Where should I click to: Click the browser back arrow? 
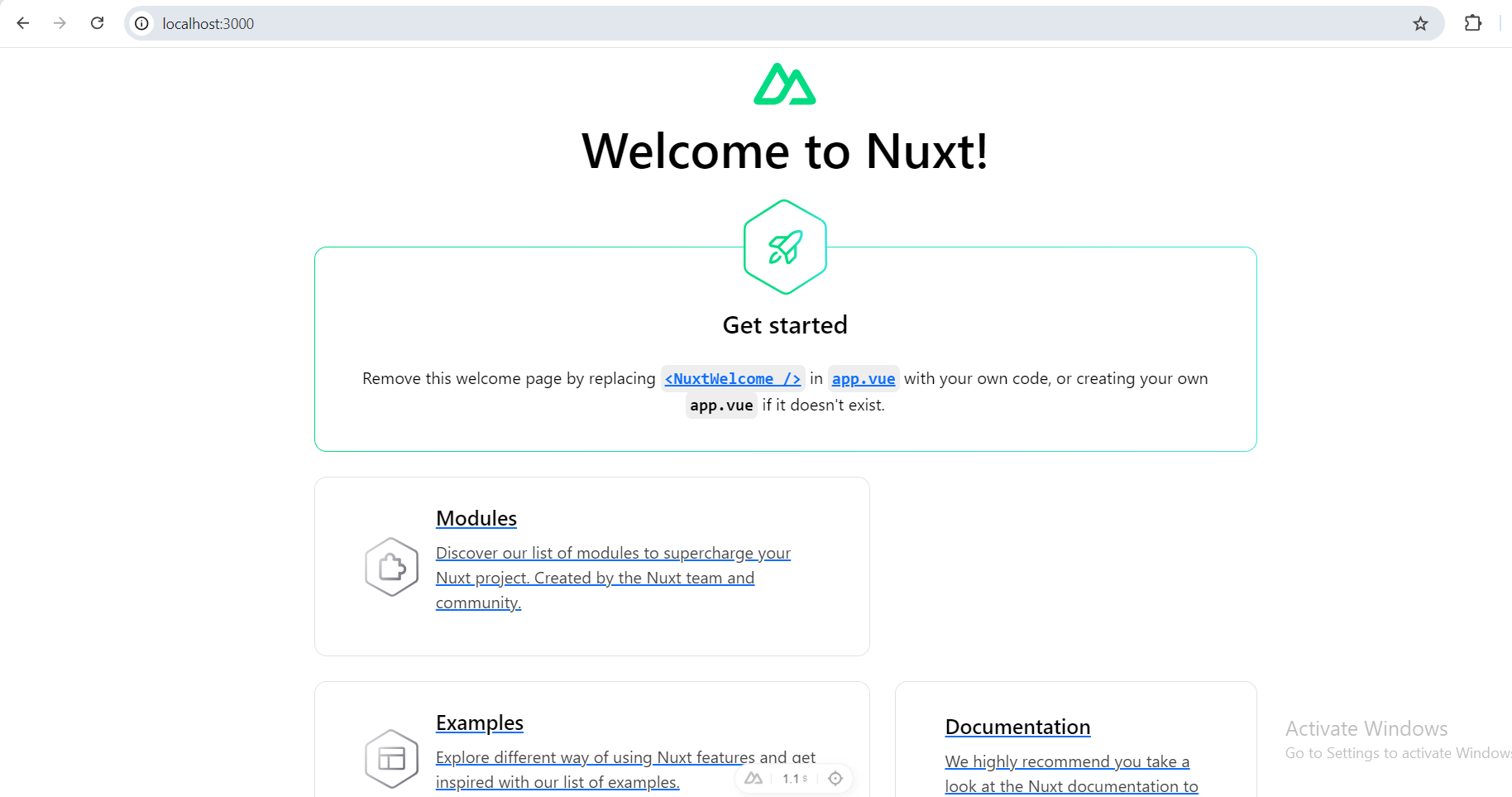(22, 23)
